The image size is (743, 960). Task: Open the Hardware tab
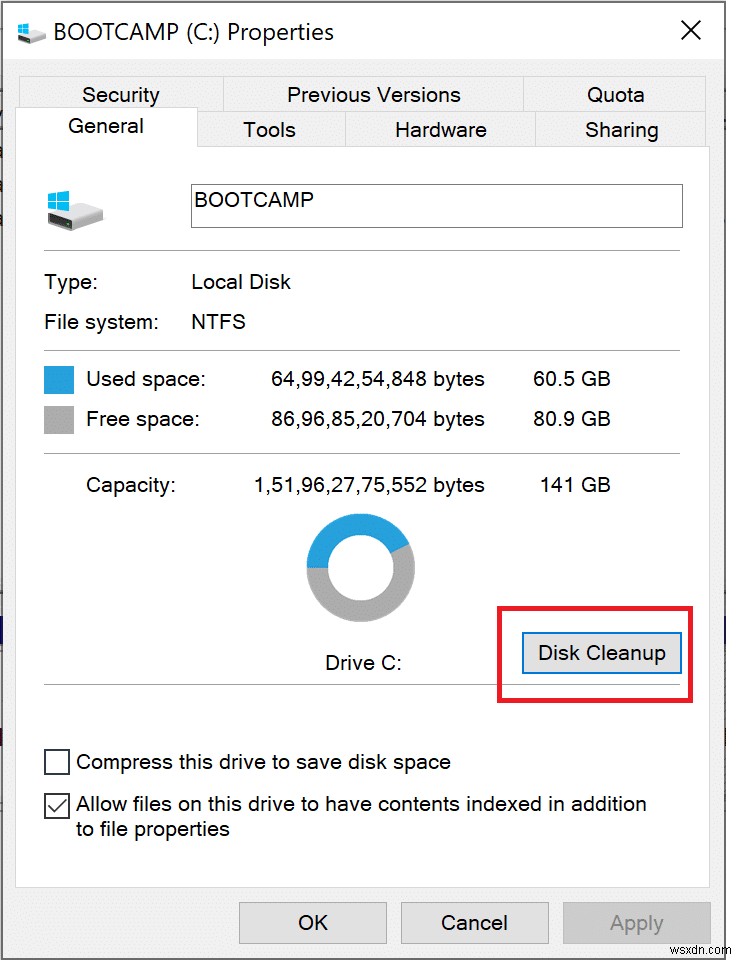click(440, 129)
